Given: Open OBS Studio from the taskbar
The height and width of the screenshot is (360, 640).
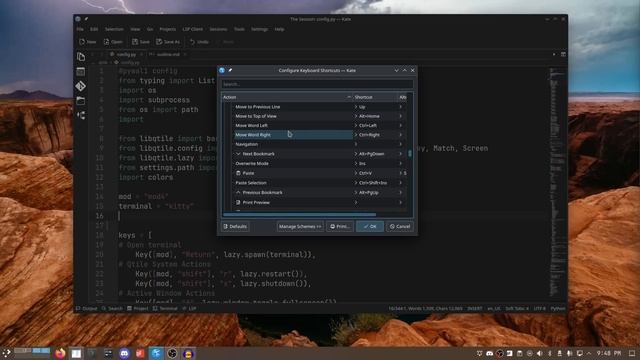Looking at the screenshot, I should [x=172, y=353].
